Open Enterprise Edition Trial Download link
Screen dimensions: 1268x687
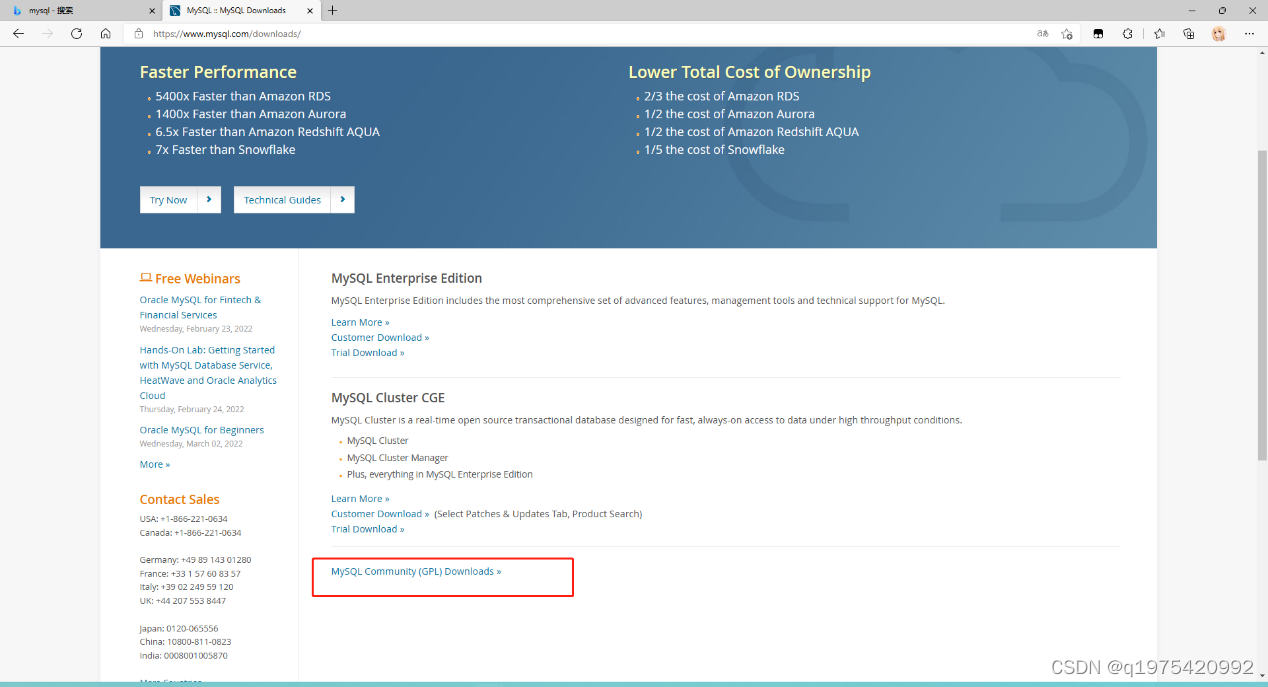[x=368, y=352]
